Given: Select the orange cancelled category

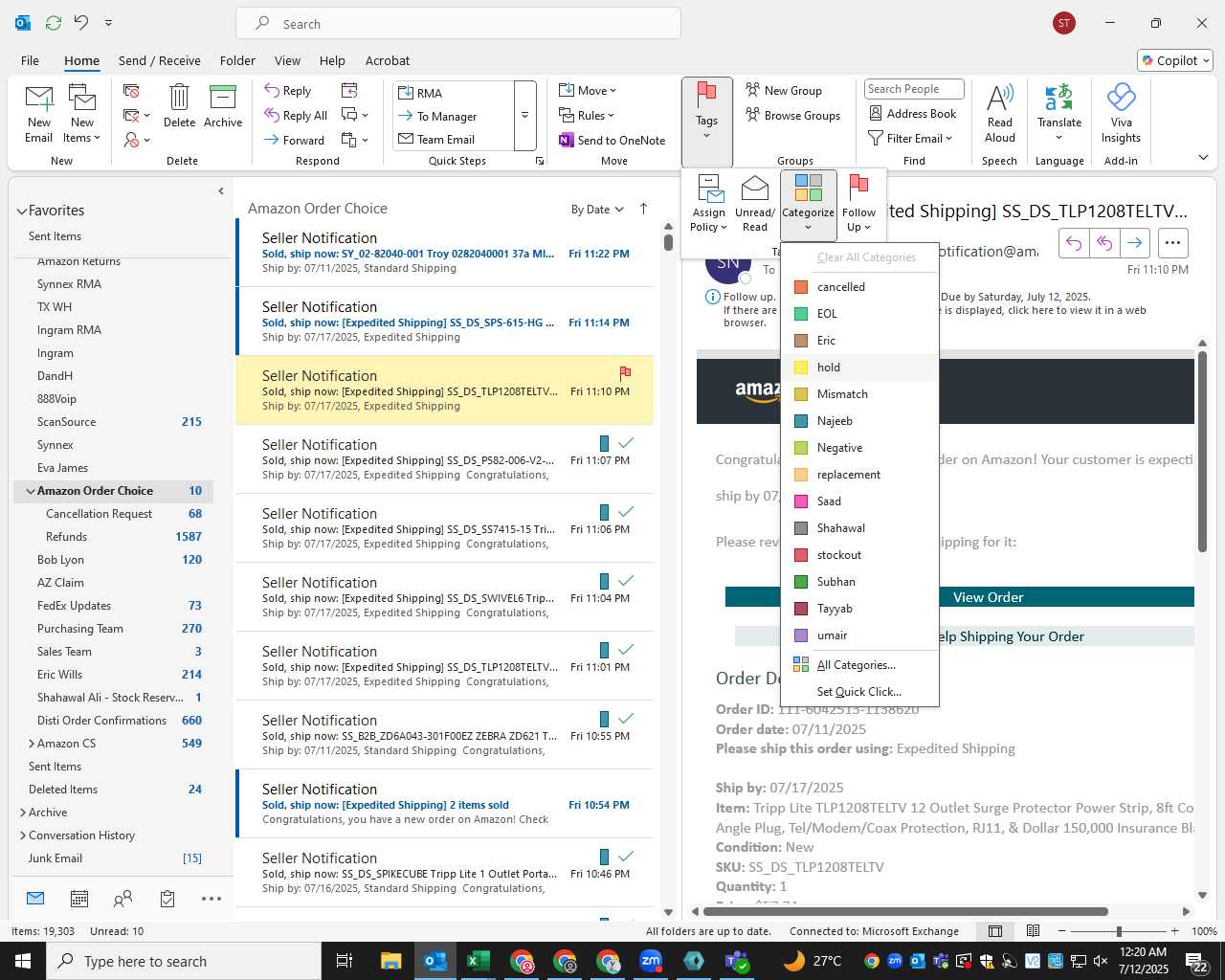Looking at the screenshot, I should coord(859,287).
